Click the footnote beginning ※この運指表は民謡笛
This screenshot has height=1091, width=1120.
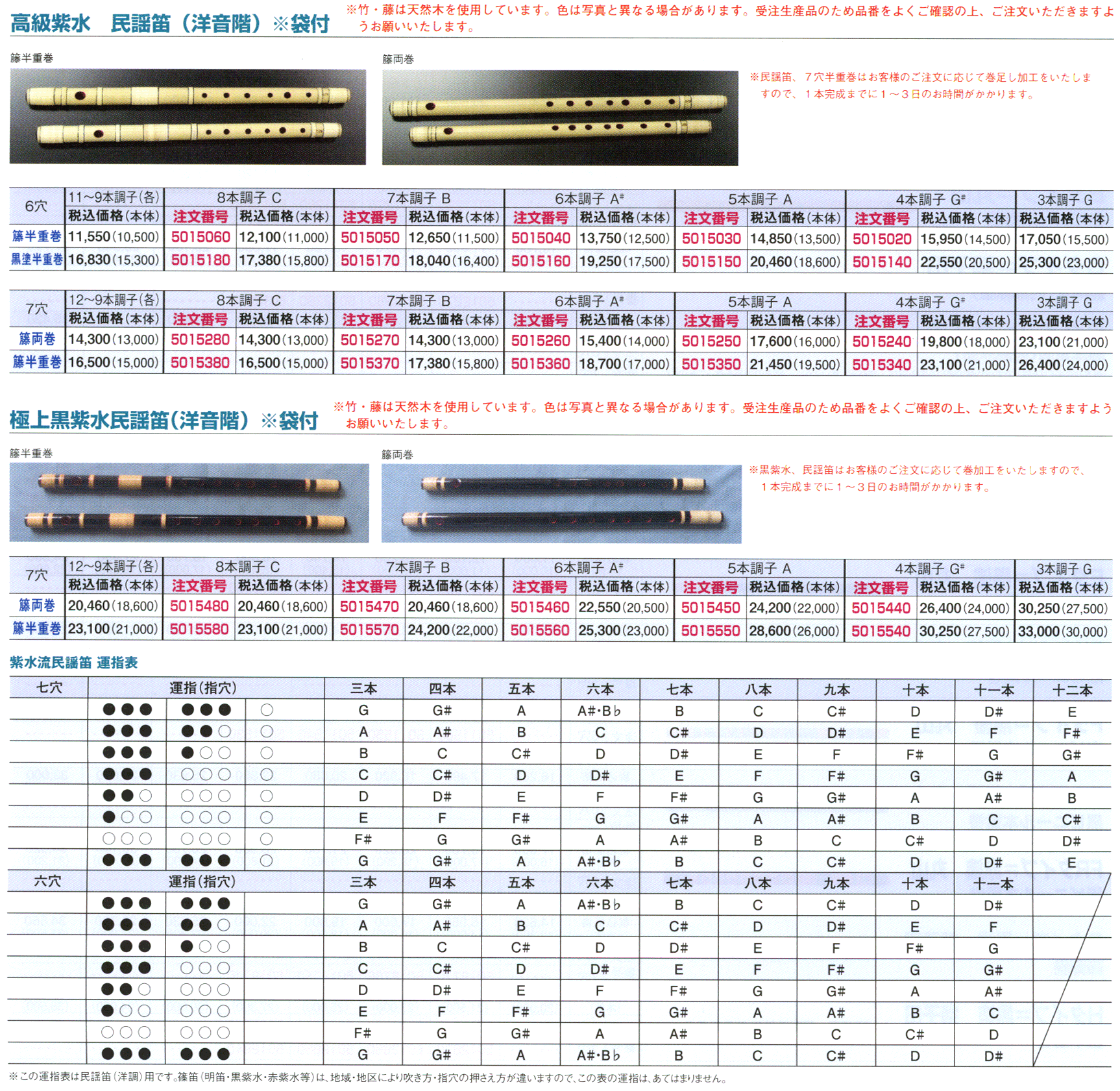tap(367, 1078)
